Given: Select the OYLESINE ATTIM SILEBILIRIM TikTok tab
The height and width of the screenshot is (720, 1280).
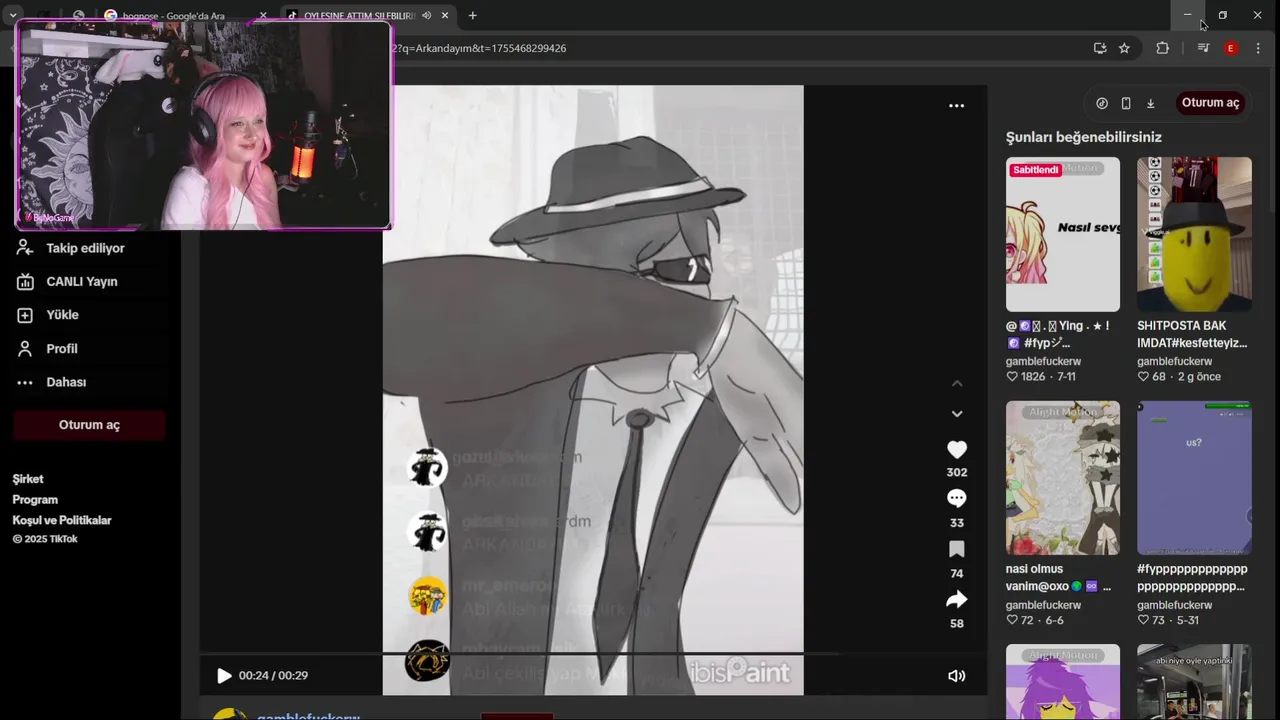Looking at the screenshot, I should coord(357,15).
